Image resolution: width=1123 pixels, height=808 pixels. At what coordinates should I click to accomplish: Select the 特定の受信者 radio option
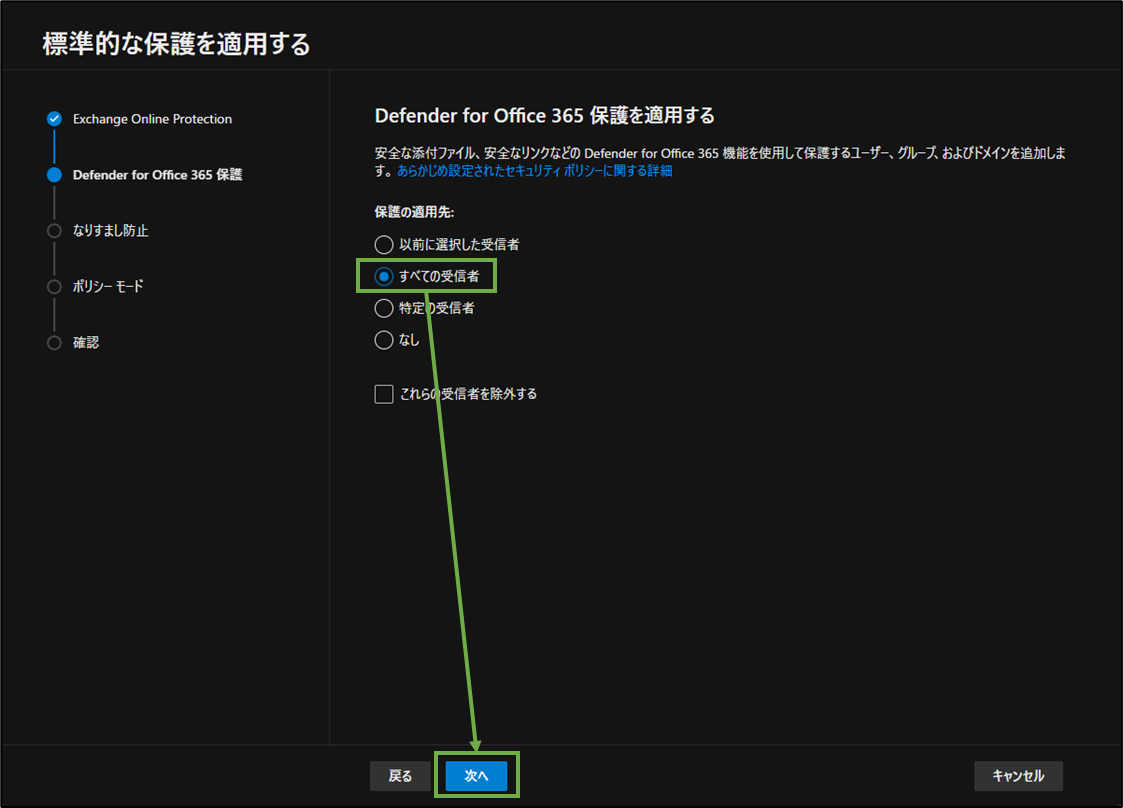pyautogui.click(x=384, y=308)
